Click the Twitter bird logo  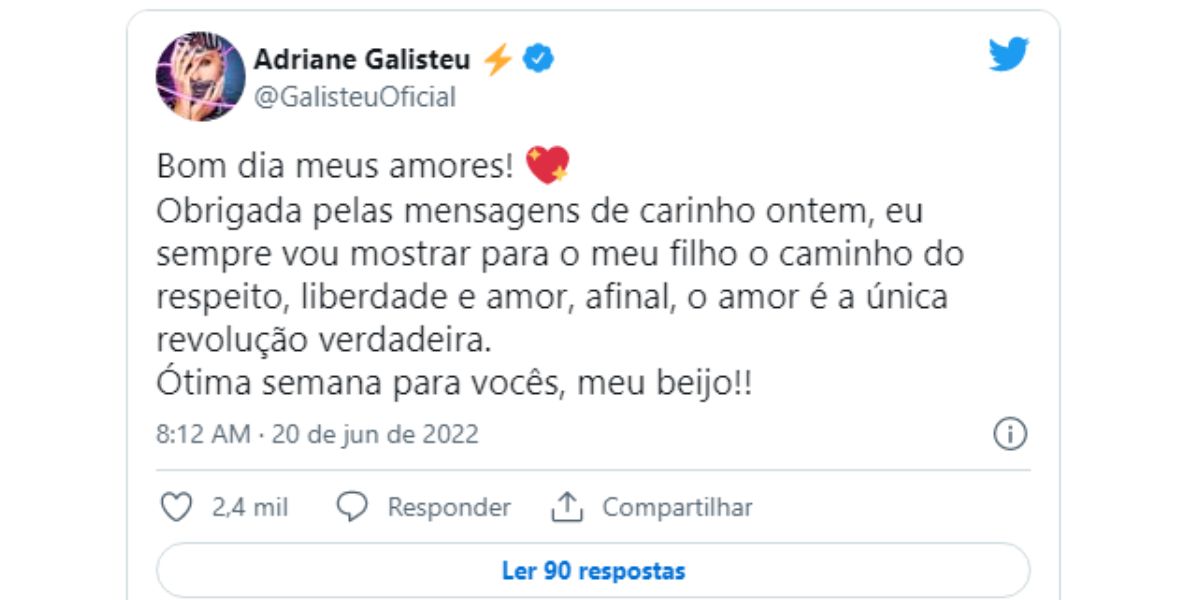point(1009,55)
